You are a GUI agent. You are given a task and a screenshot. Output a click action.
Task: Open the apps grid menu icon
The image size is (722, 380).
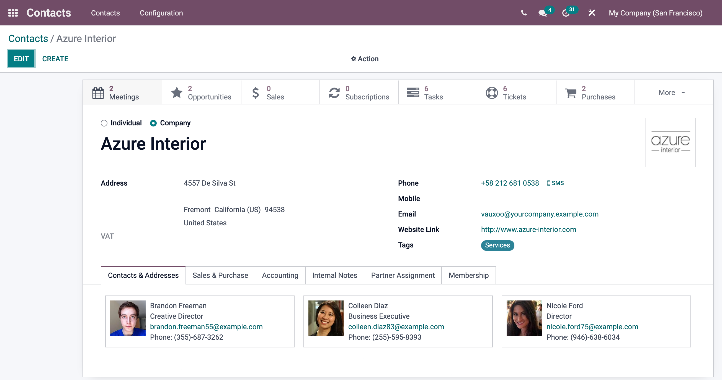[x=13, y=13]
